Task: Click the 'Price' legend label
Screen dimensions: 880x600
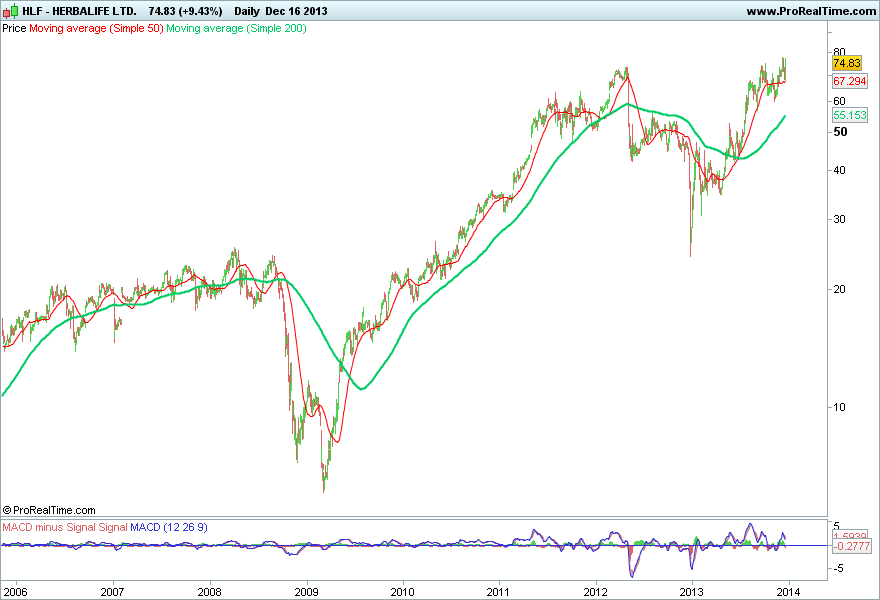Action: (x=14, y=28)
